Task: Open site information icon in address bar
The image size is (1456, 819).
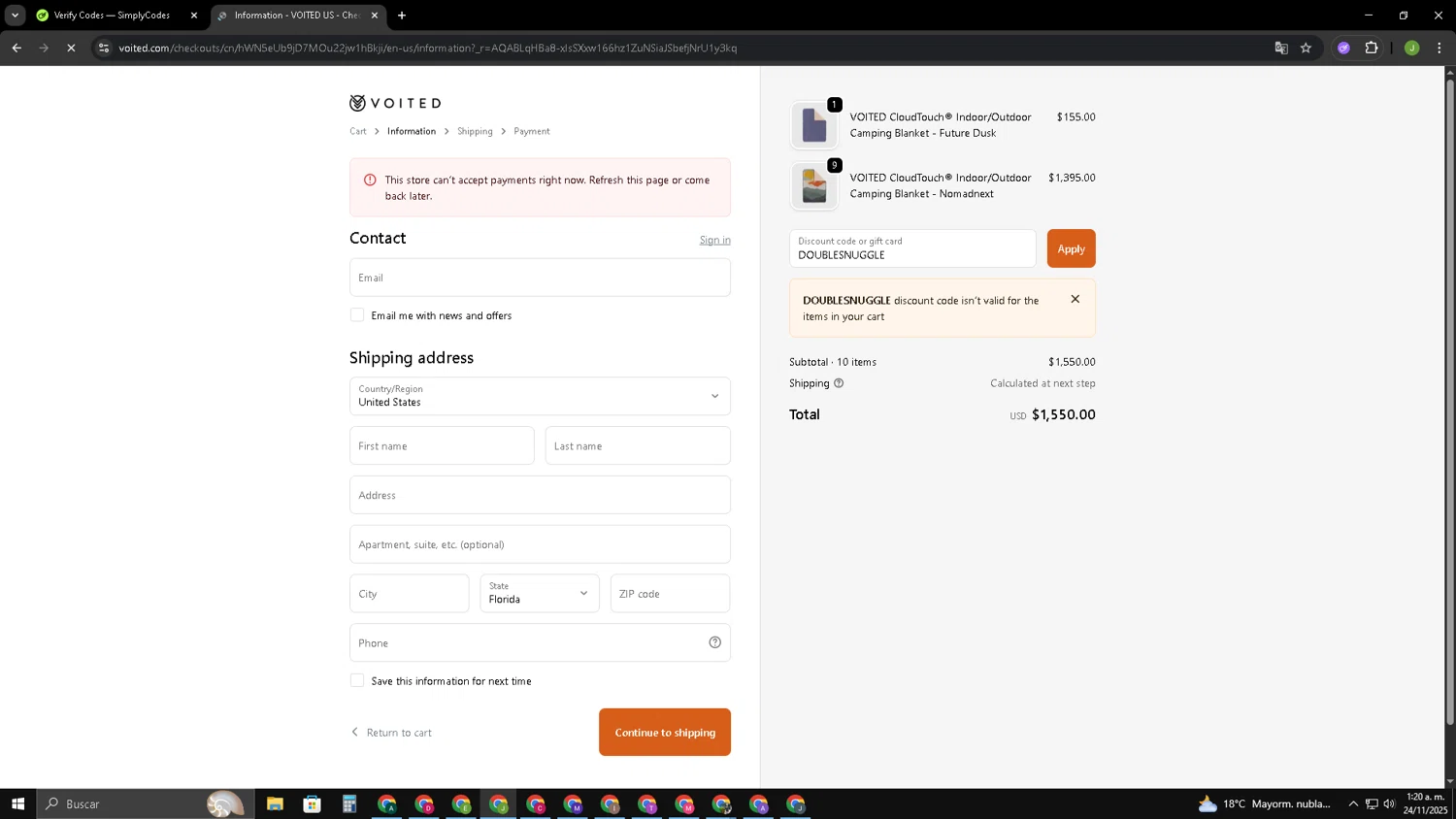Action: [x=104, y=48]
